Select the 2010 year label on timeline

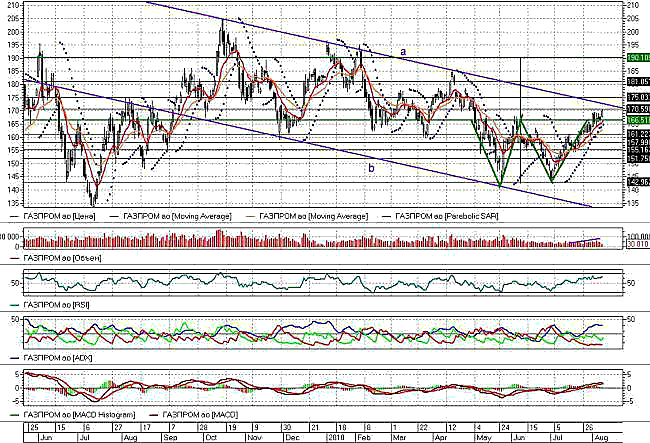coord(336,438)
